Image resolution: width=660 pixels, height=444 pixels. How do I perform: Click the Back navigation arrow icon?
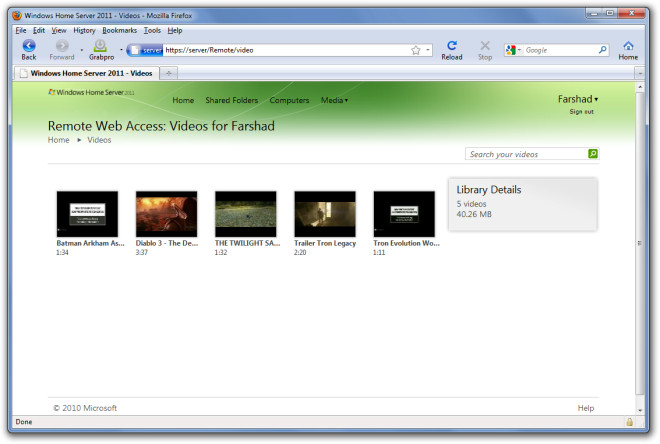29,45
